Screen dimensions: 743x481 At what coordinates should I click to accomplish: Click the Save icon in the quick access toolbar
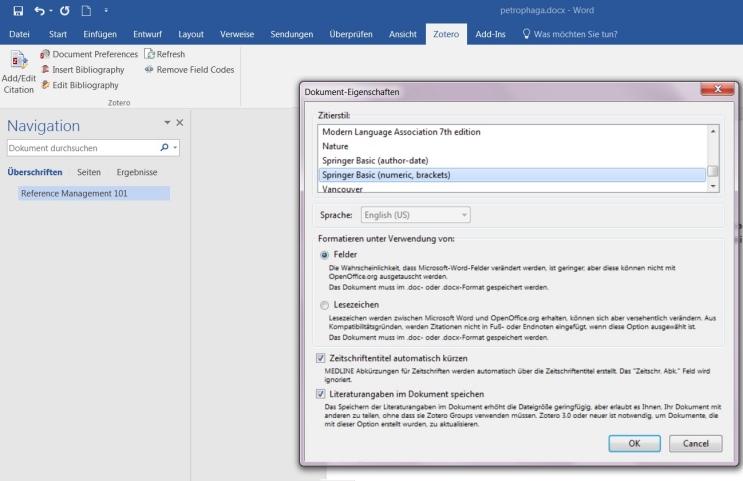tap(18, 10)
